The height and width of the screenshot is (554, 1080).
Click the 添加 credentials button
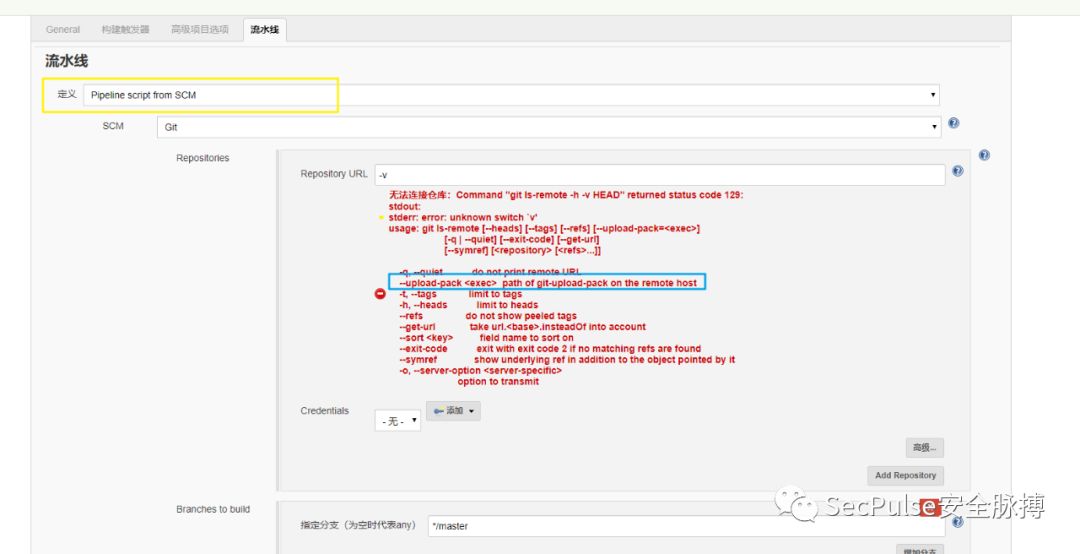453,411
